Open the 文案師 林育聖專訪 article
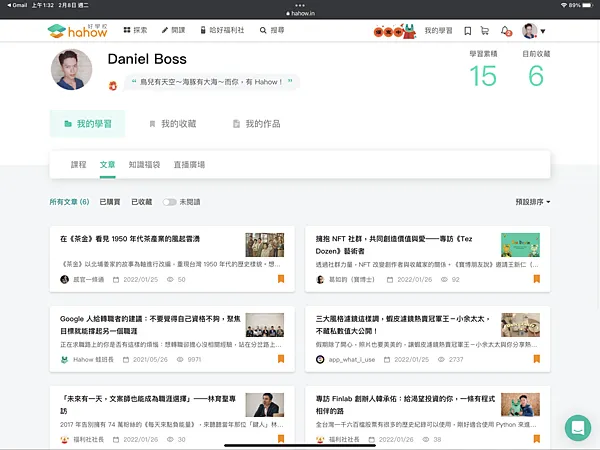 click(x=148, y=405)
